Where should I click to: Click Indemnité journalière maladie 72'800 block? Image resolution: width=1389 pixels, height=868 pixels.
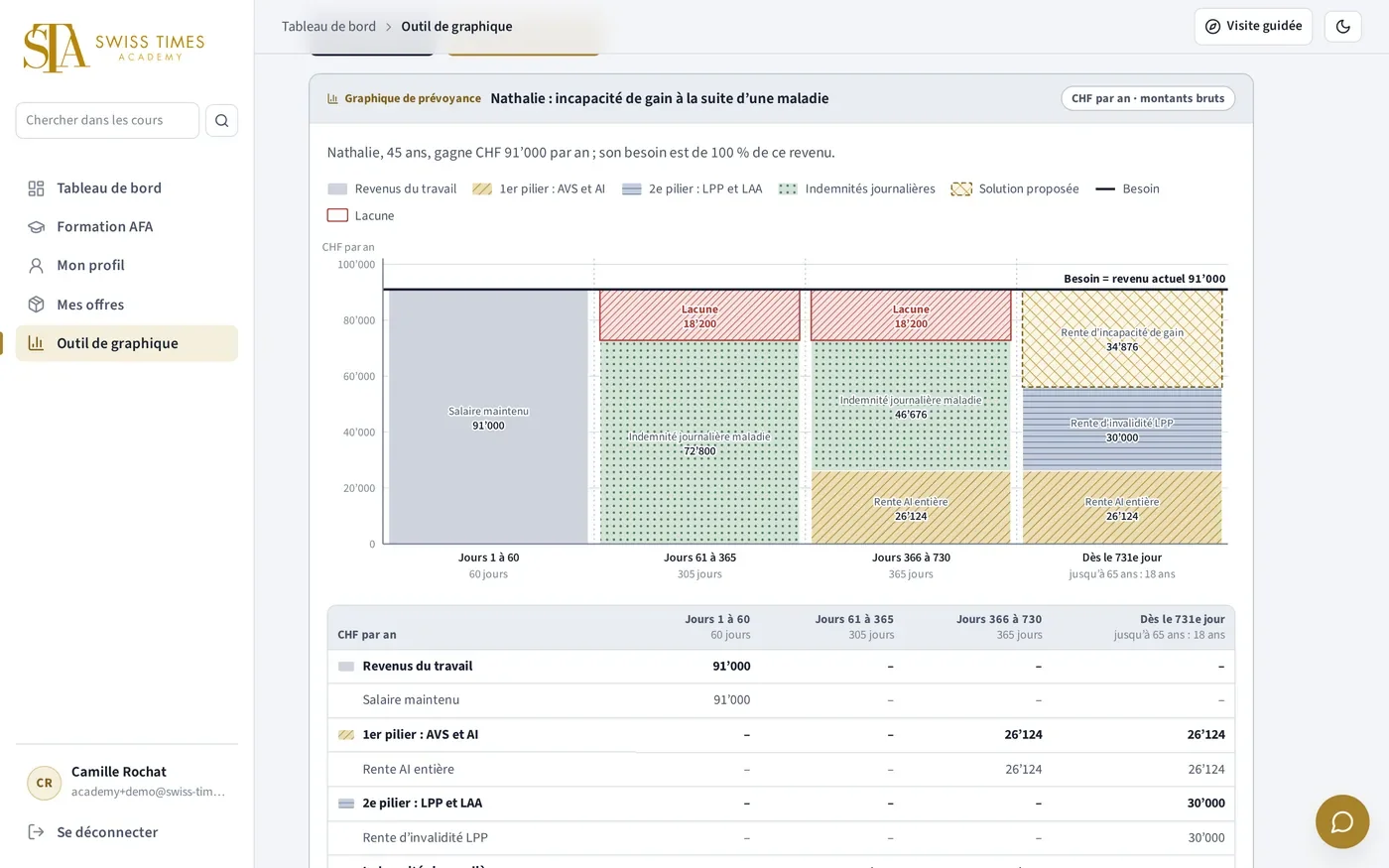pyautogui.click(x=699, y=442)
